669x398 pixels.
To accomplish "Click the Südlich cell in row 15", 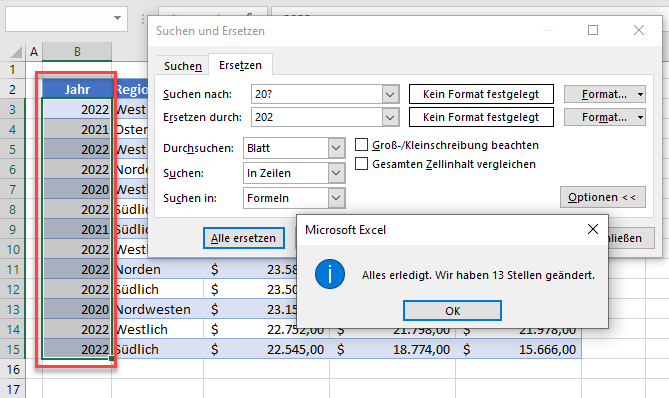I will tap(157, 349).
